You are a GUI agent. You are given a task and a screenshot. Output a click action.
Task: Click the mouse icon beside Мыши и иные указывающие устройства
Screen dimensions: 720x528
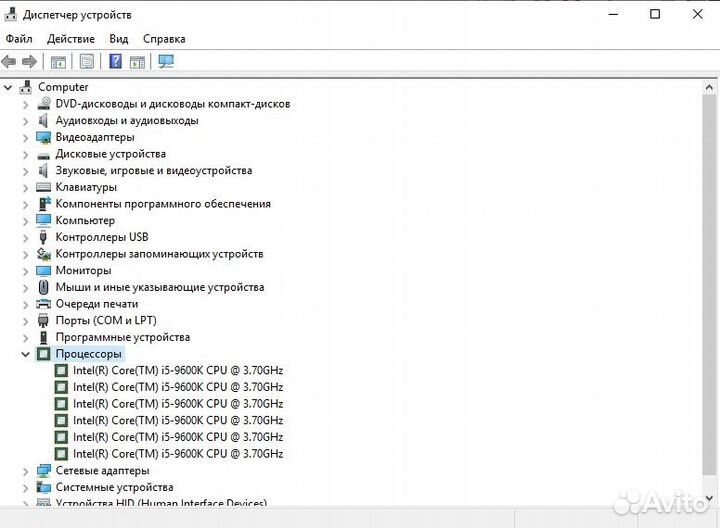point(44,287)
